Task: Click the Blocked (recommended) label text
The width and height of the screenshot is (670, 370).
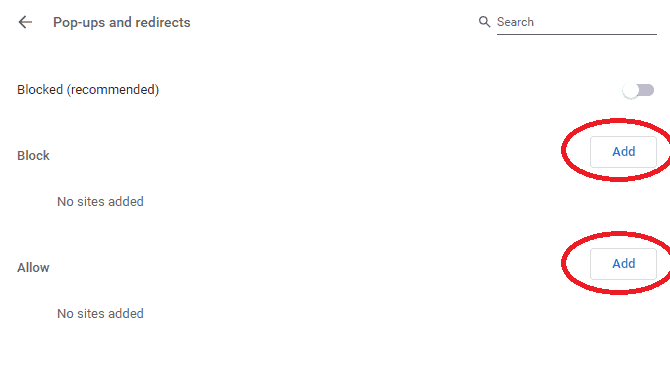Action: click(x=88, y=90)
